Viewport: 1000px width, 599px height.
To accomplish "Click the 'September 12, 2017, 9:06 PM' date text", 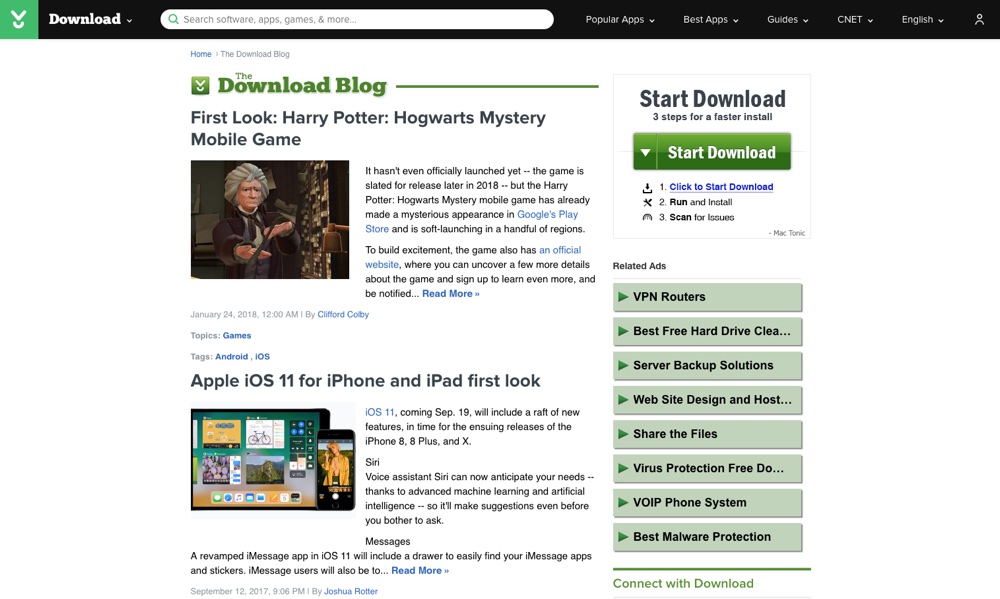I will 247,591.
